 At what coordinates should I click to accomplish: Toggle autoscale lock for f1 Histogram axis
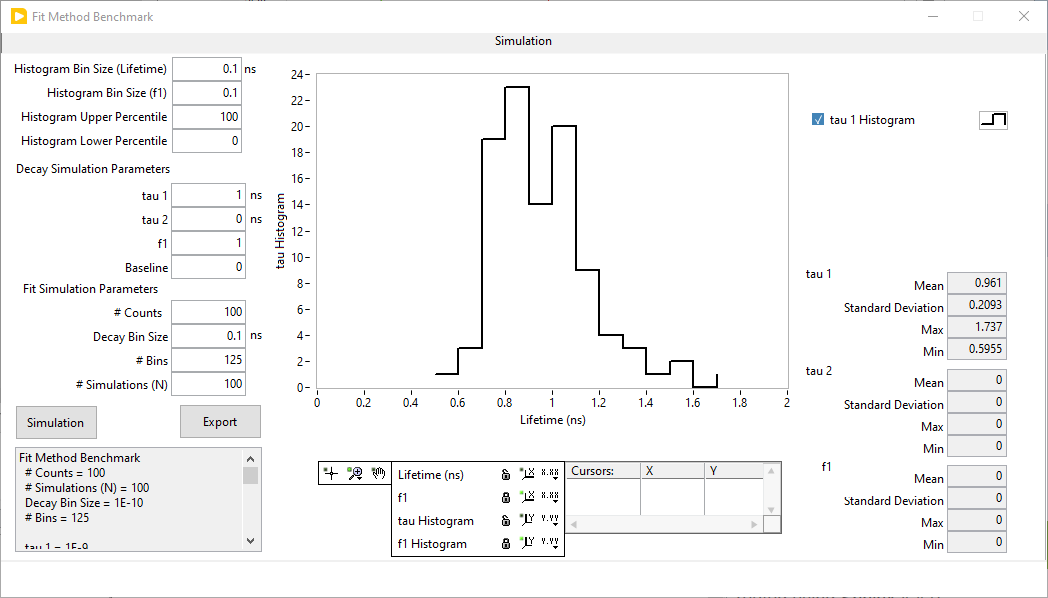click(x=506, y=543)
